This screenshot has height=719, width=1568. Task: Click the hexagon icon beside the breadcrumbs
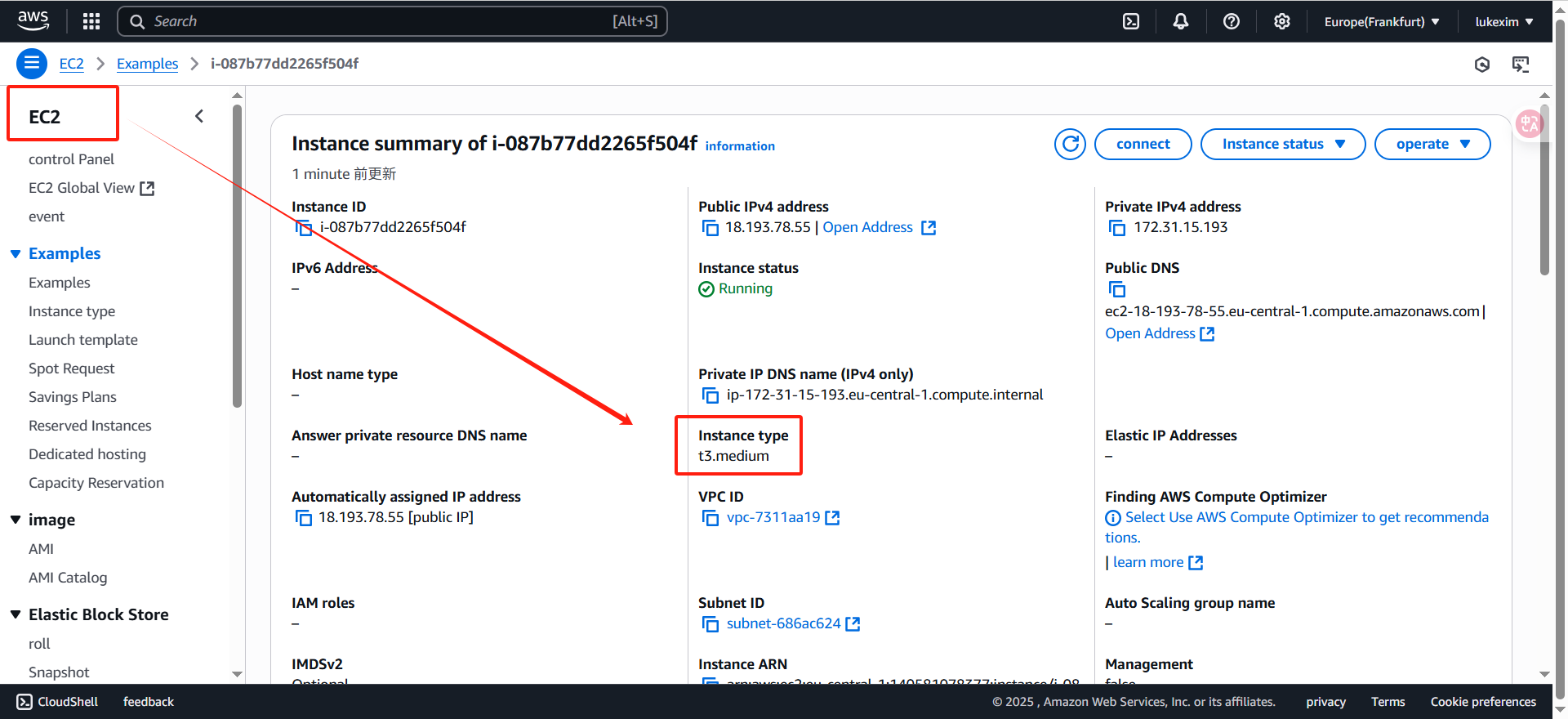tap(1482, 64)
